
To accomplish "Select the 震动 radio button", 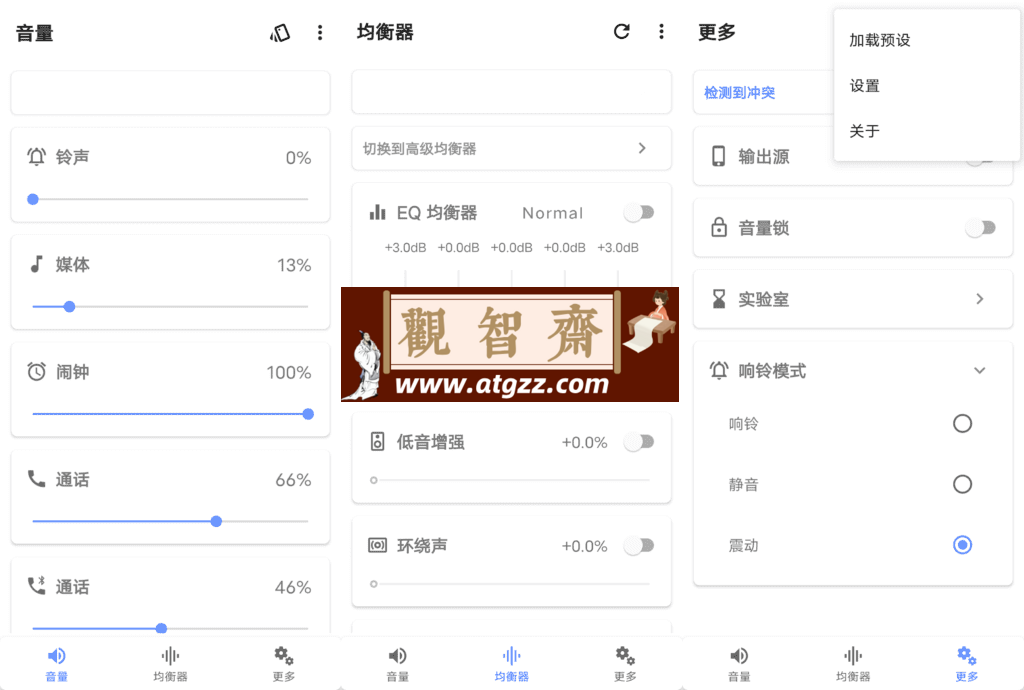I will point(962,545).
